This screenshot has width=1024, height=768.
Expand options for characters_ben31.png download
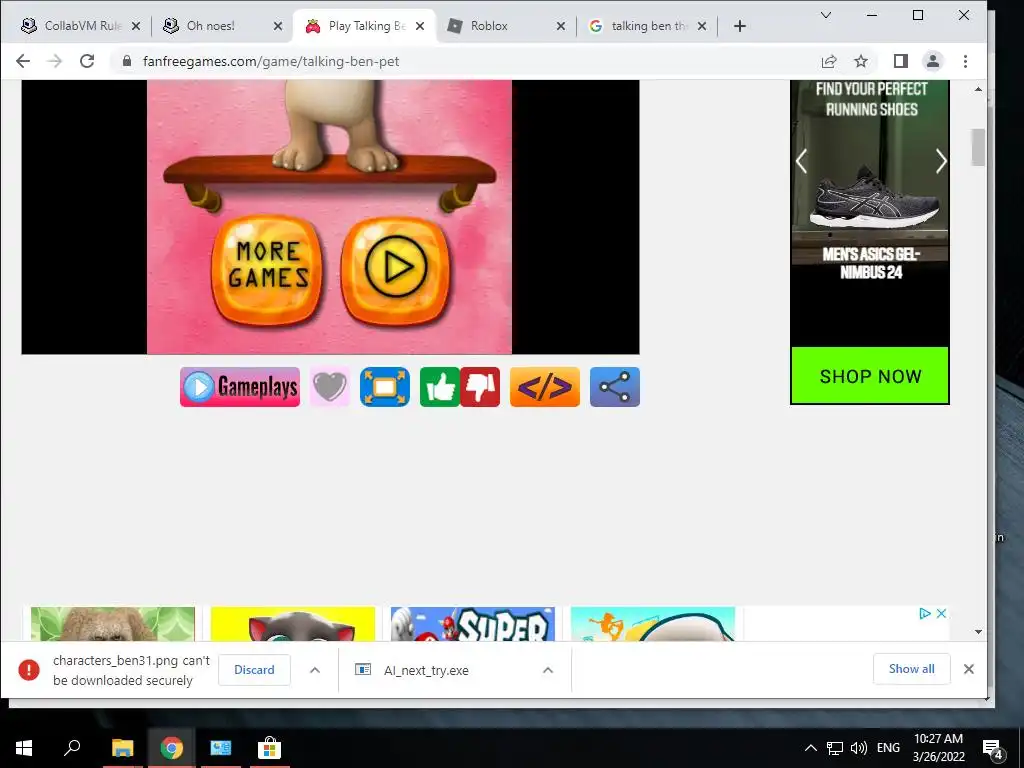[315, 670]
